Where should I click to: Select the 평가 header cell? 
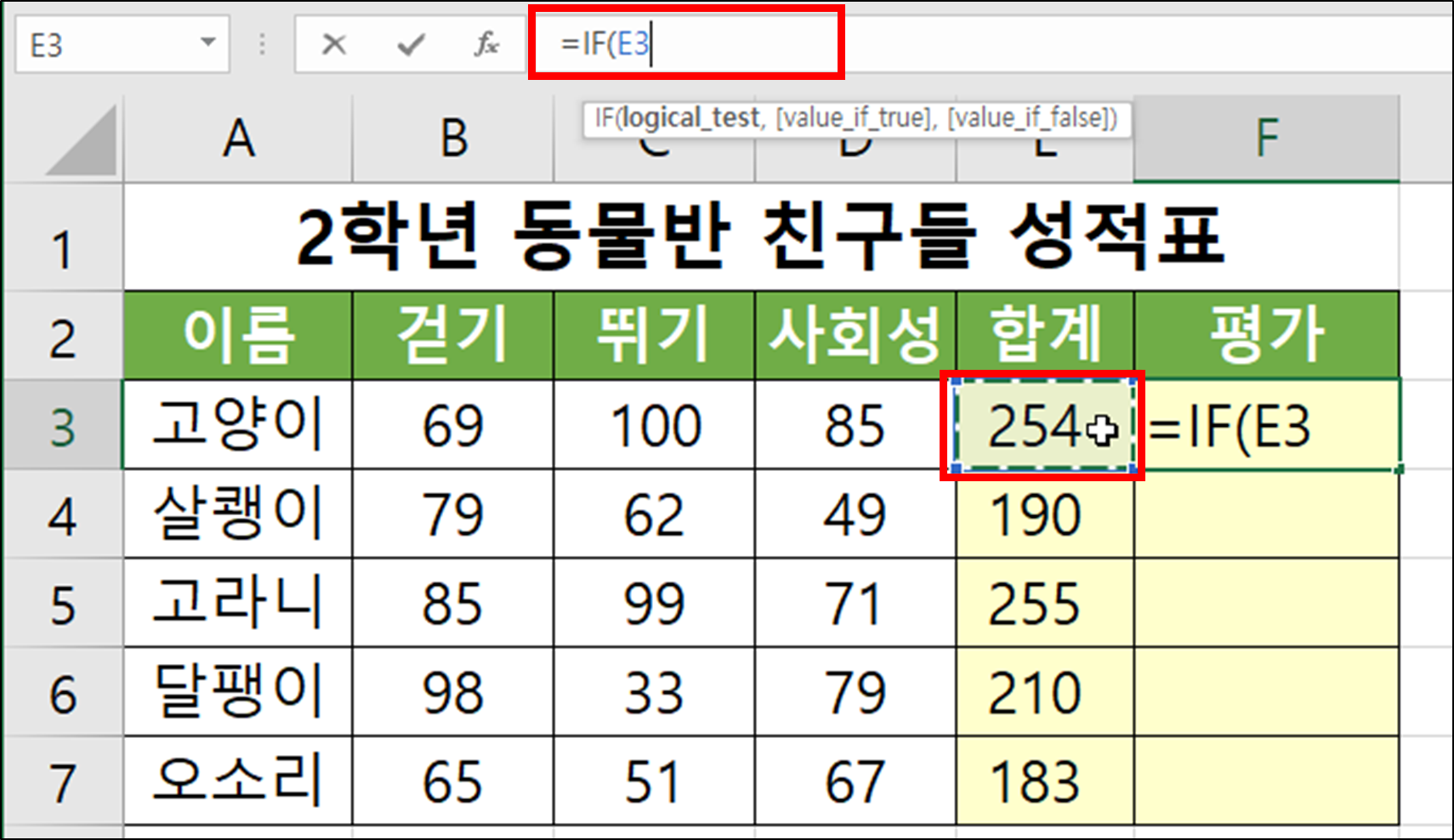coord(1267,333)
